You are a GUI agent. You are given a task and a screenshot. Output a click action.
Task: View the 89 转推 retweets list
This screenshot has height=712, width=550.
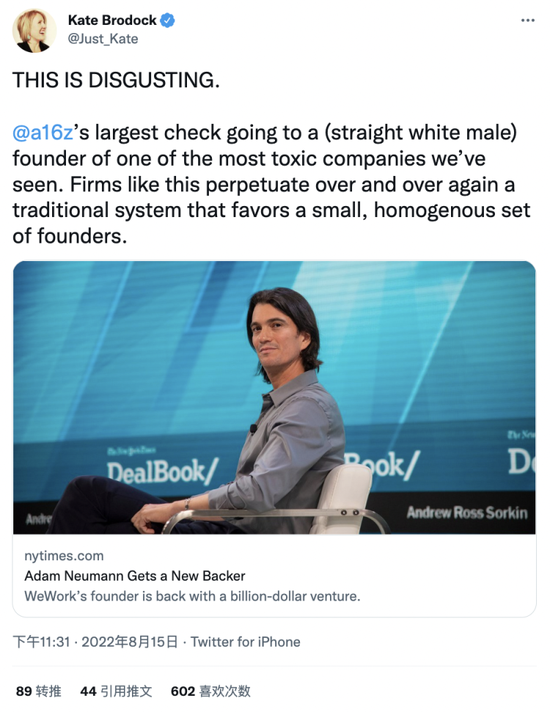click(x=38, y=692)
